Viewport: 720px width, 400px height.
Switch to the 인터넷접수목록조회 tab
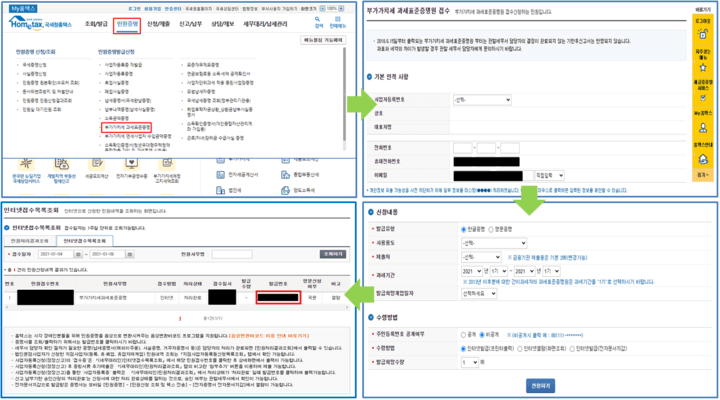point(84,241)
